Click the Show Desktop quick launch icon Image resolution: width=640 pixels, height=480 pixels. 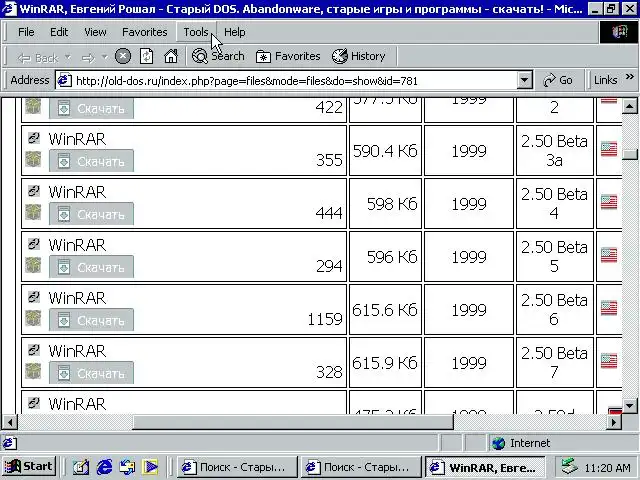(x=81, y=467)
